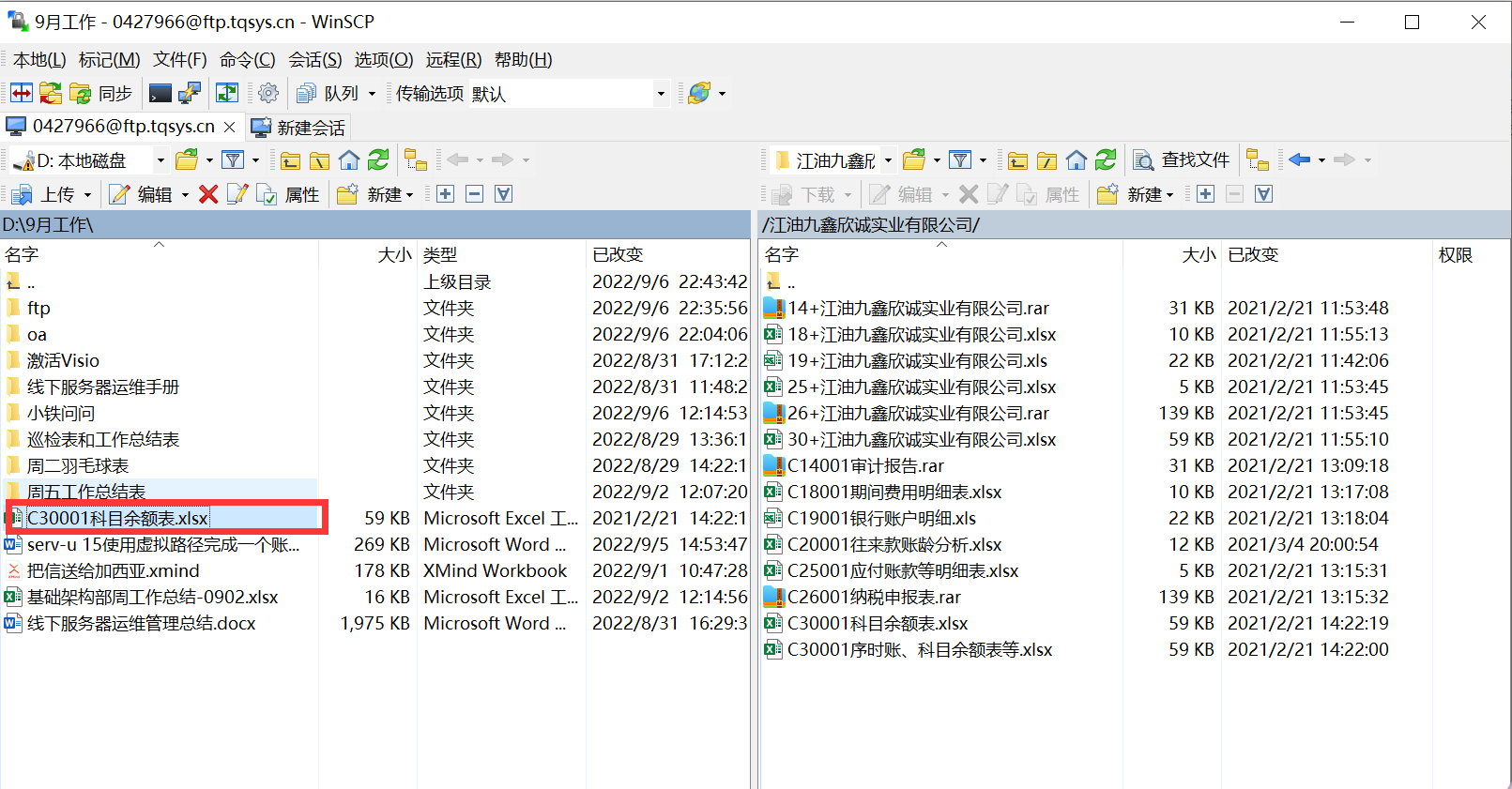Image resolution: width=1512 pixels, height=789 pixels.
Task: Switch to the 新建会话 tab
Action: (x=299, y=127)
